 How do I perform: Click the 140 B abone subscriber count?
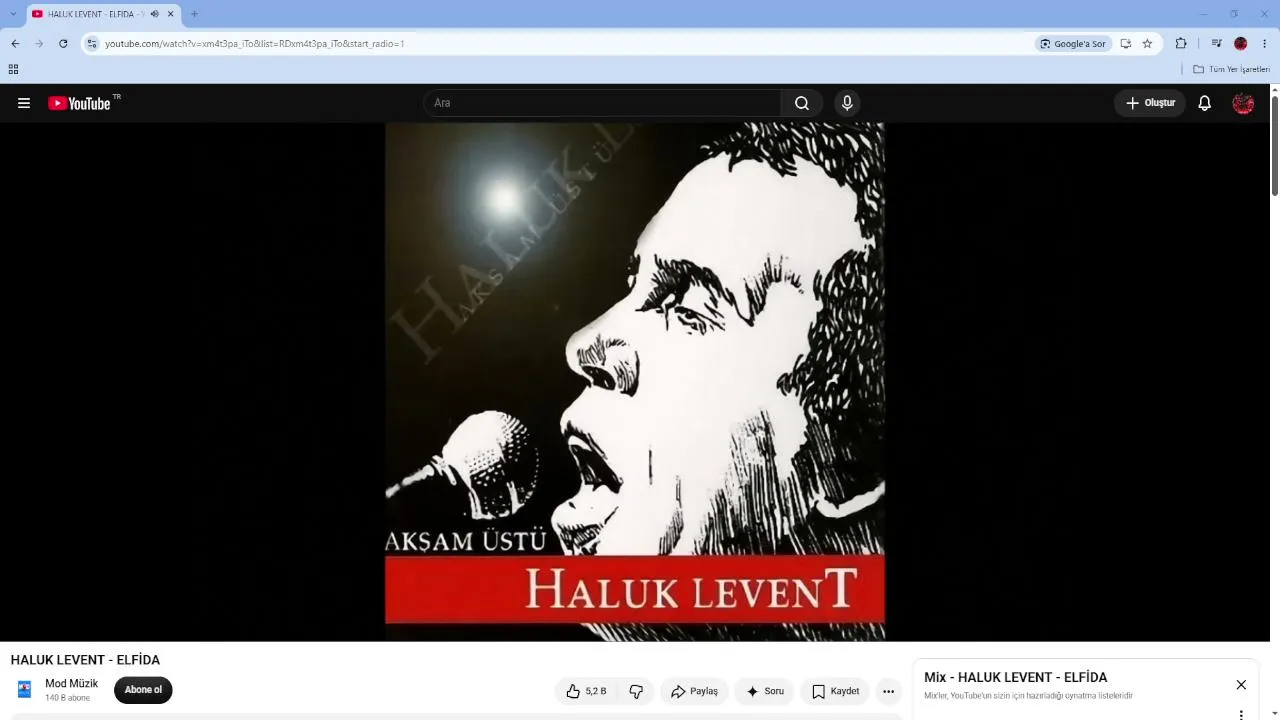point(67,698)
